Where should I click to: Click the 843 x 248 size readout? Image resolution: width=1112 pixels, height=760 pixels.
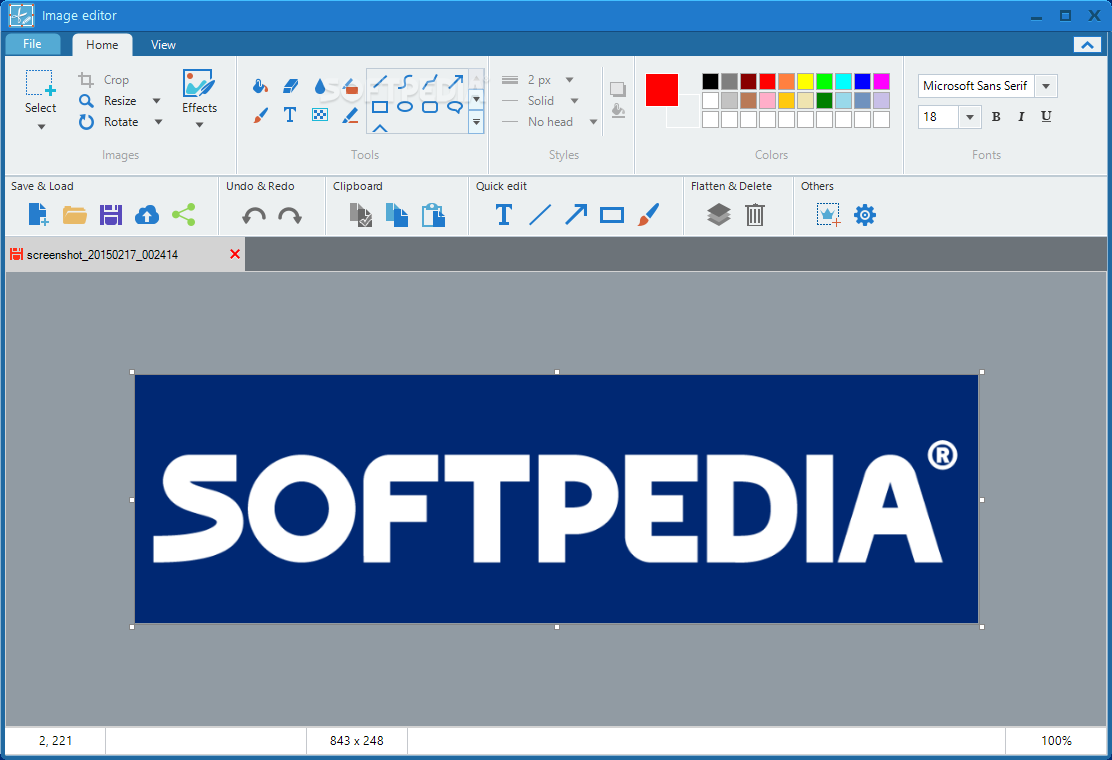pos(357,741)
